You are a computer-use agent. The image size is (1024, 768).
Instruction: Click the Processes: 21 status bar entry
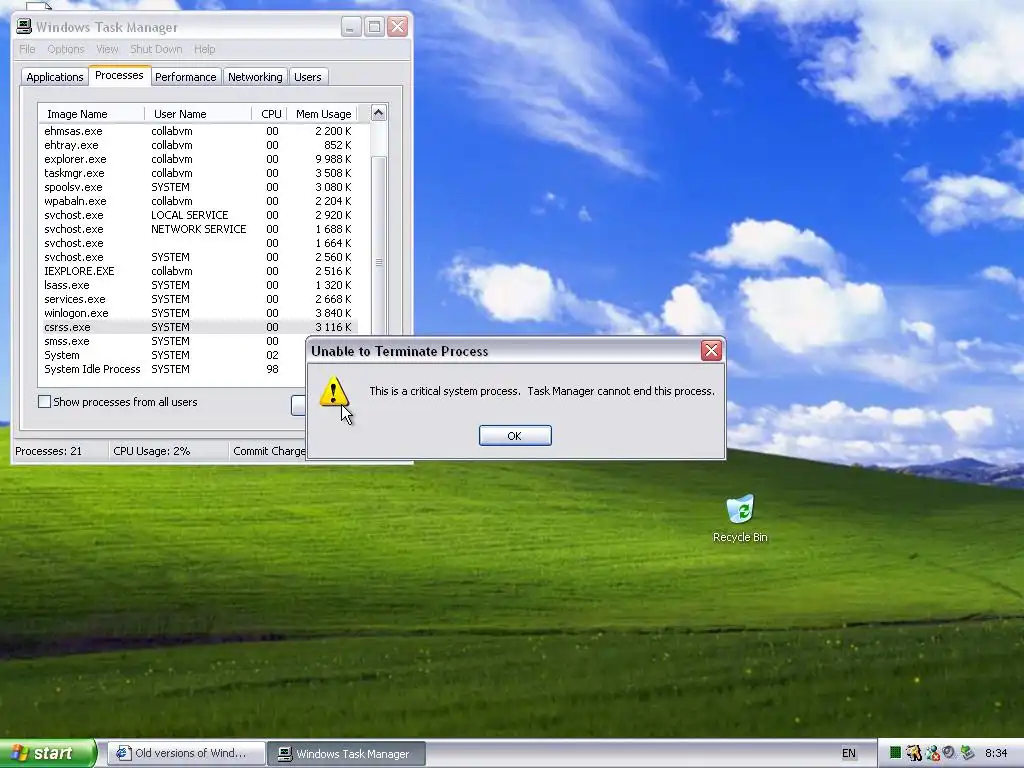point(60,451)
